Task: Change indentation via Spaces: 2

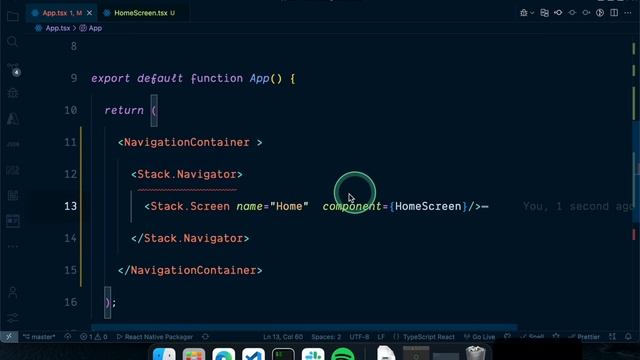Action: 326,337
